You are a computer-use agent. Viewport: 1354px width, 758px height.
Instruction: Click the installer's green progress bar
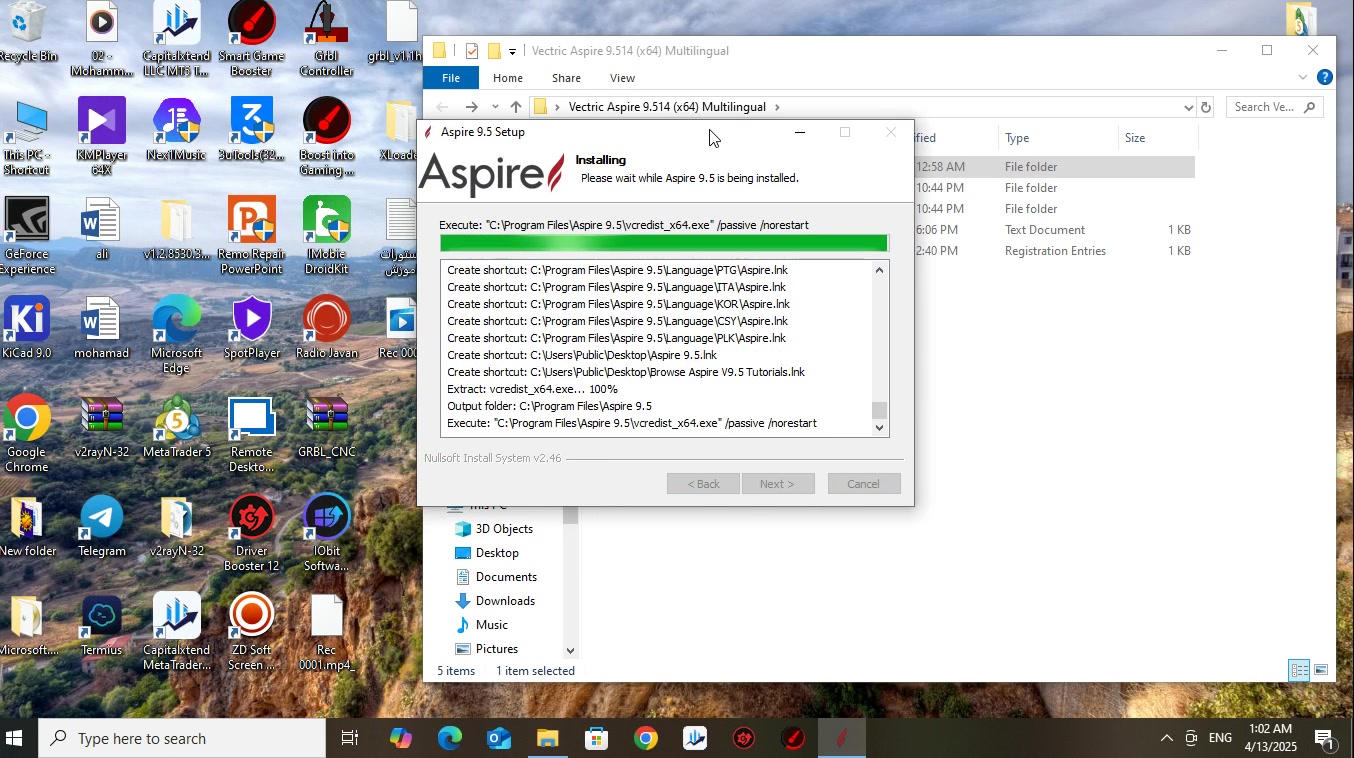(664, 243)
